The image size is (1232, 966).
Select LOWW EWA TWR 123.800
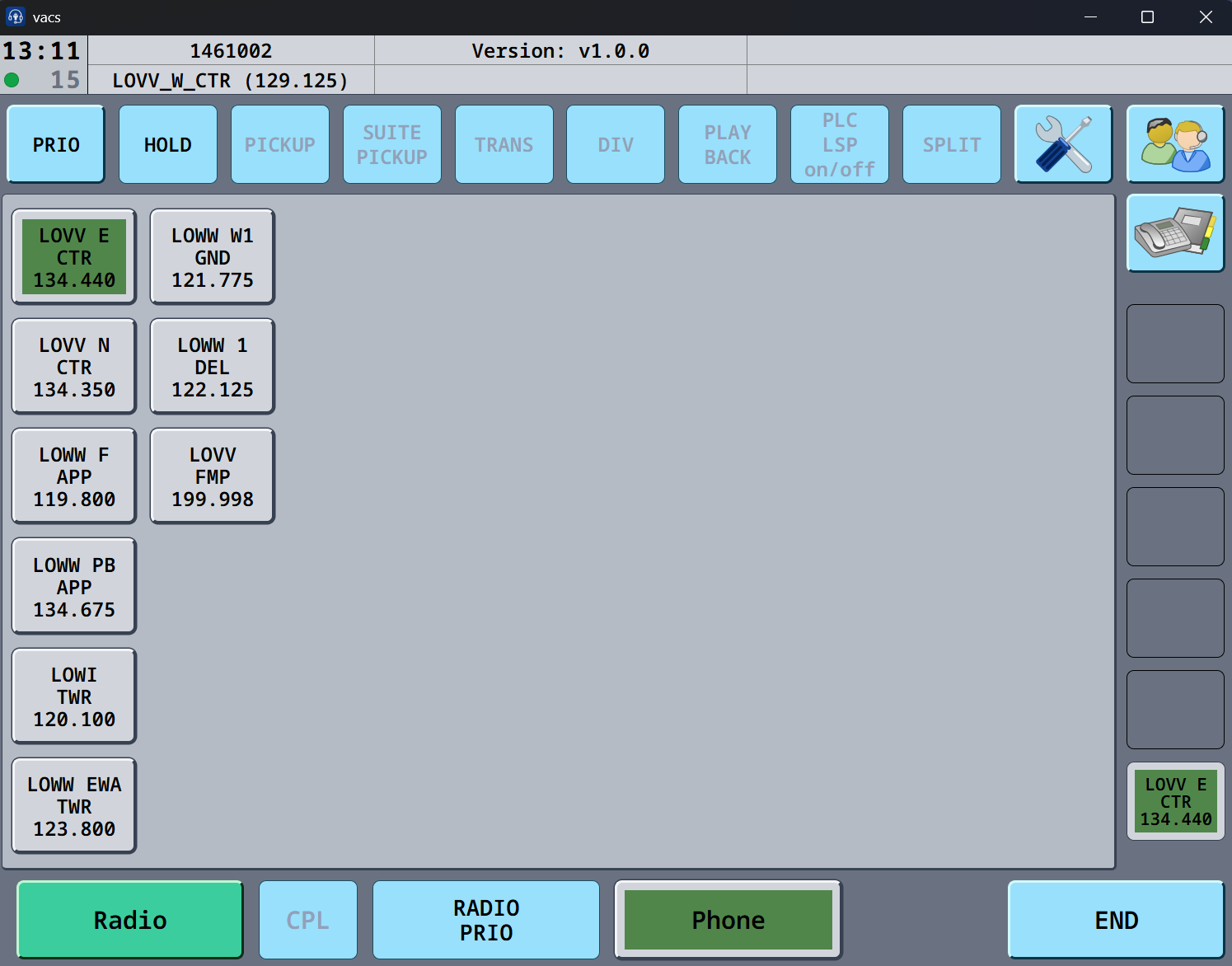pyautogui.click(x=74, y=806)
